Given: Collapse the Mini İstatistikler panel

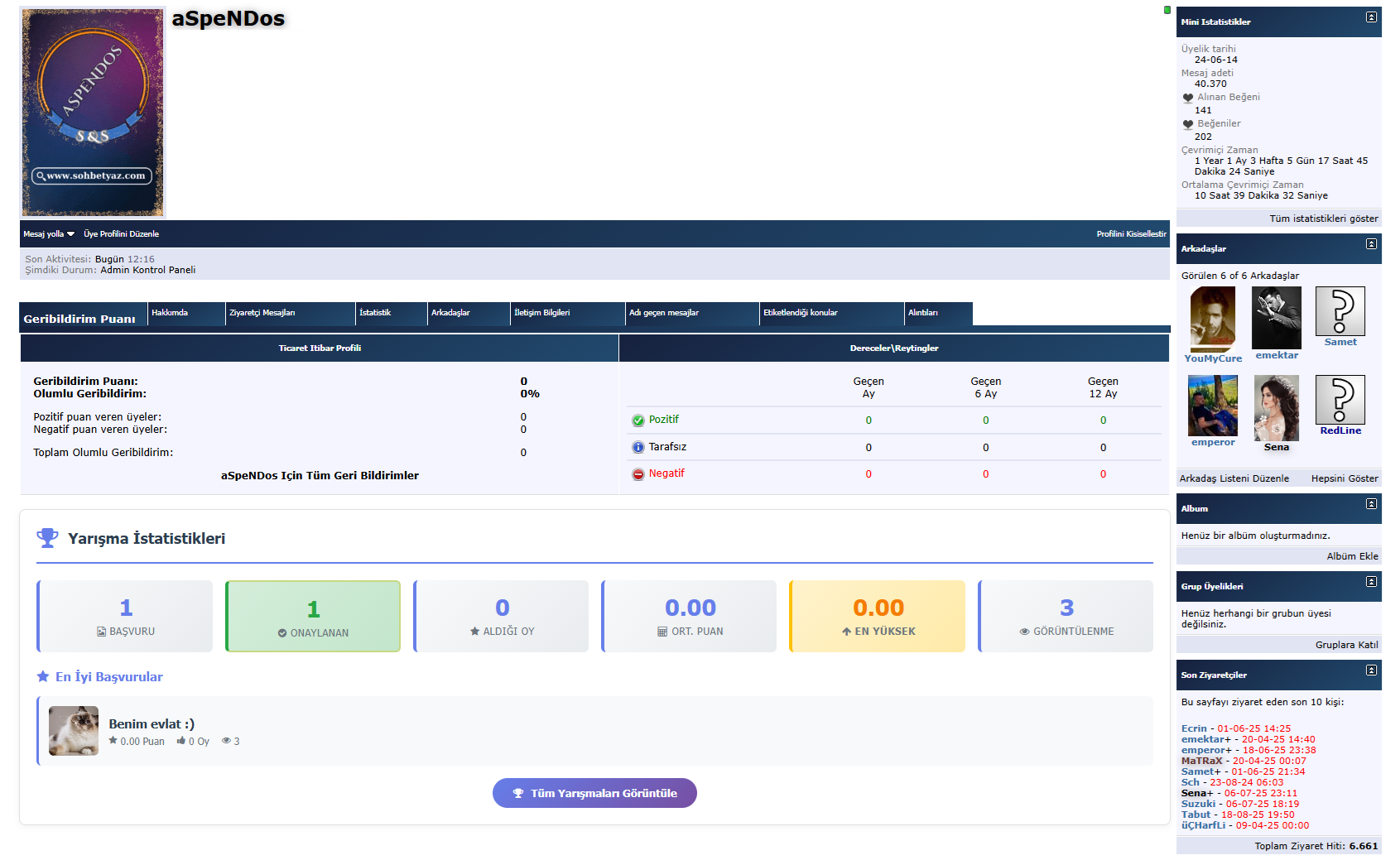Looking at the screenshot, I should [1371, 17].
